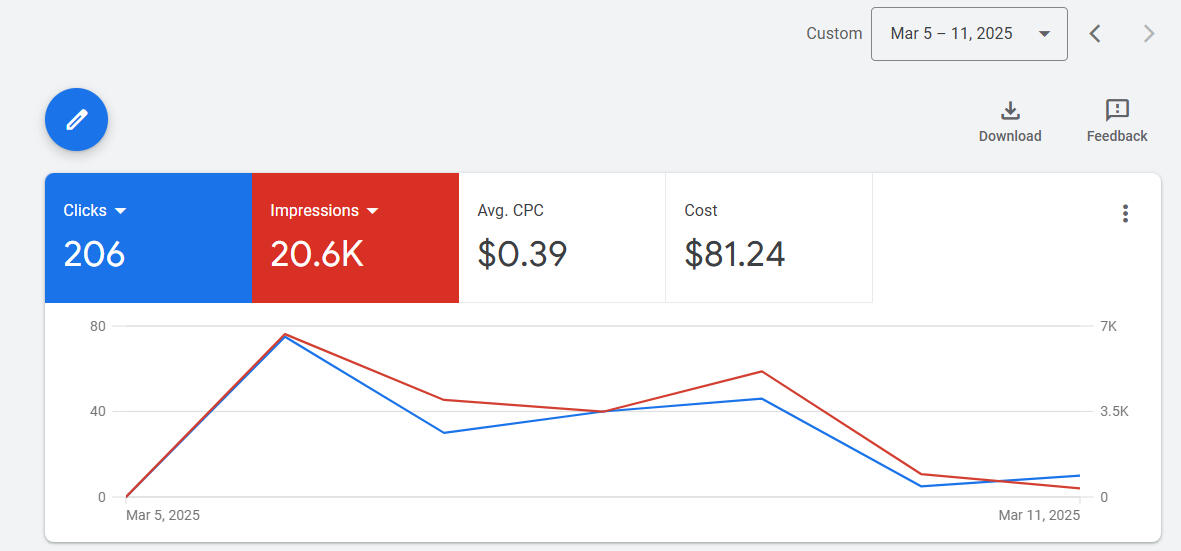
Task: Click the Feedback text label
Action: tap(1117, 136)
